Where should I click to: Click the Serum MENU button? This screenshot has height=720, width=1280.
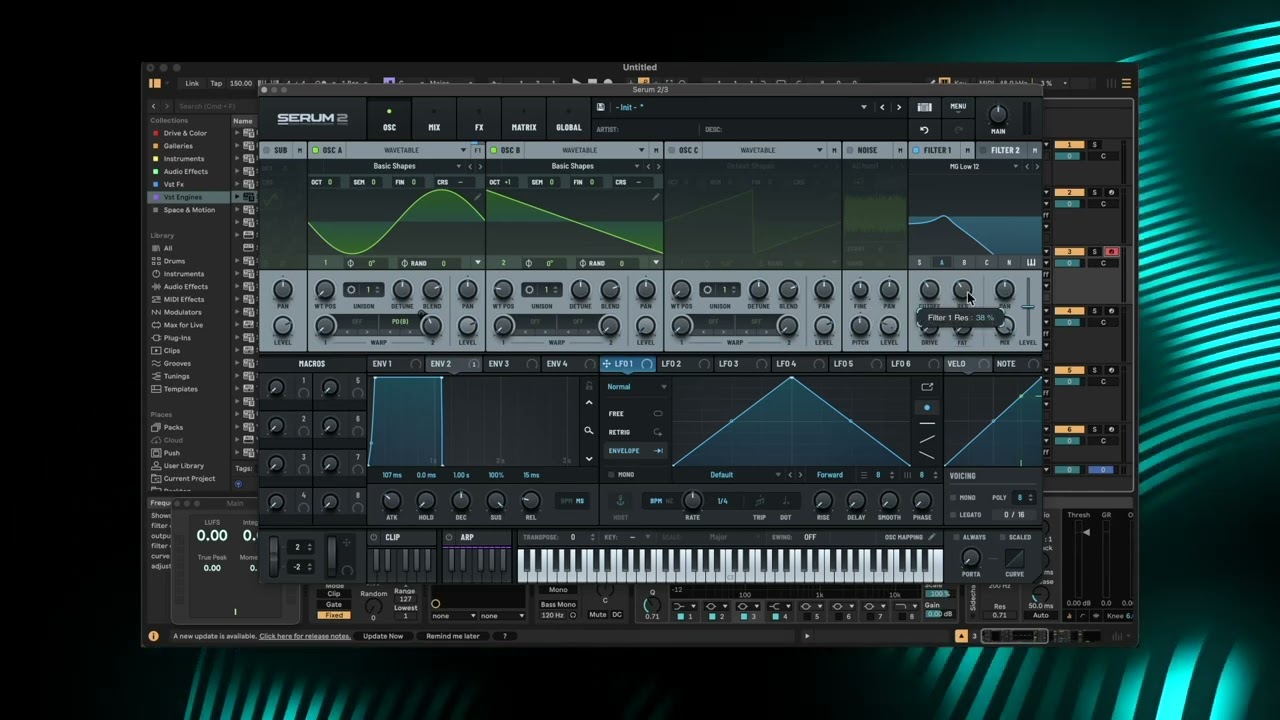958,107
